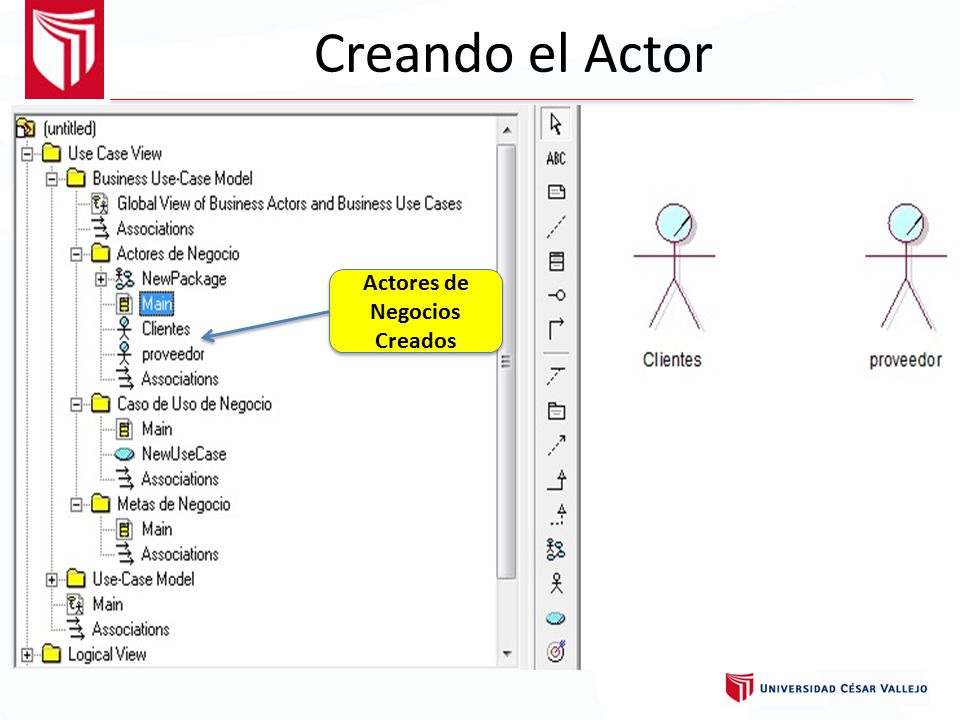Viewport: 960px width, 720px height.
Task: Select Associations under Actores de Negocio
Action: click(180, 379)
